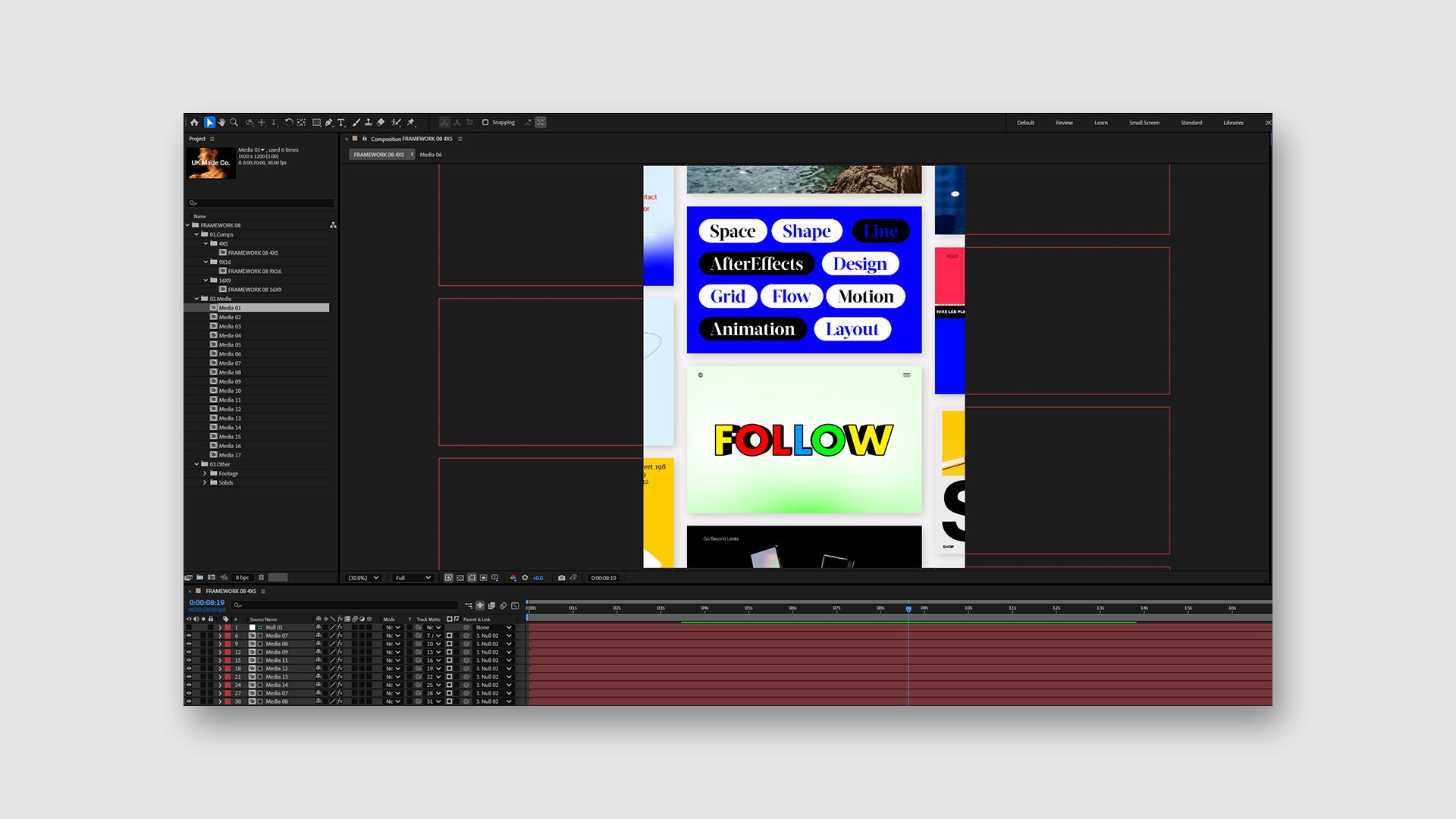The image size is (1456, 819).
Task: Hide layer 18 Media 12
Action: [189, 669]
